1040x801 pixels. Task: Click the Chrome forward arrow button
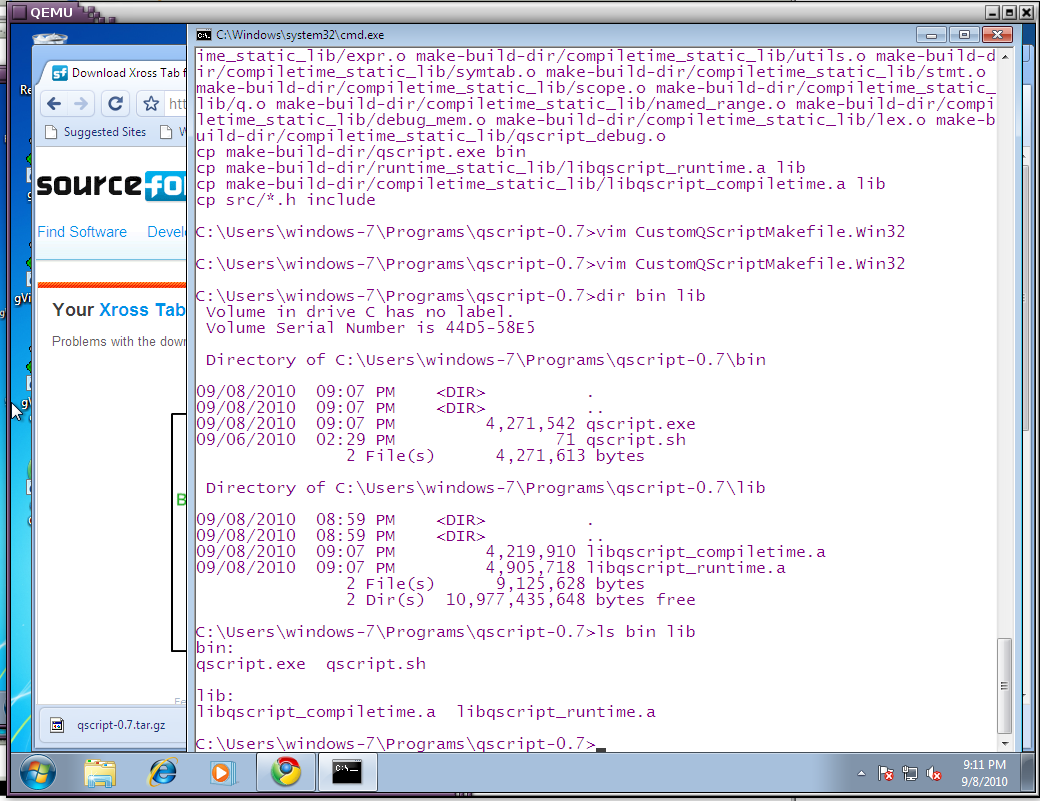82,104
